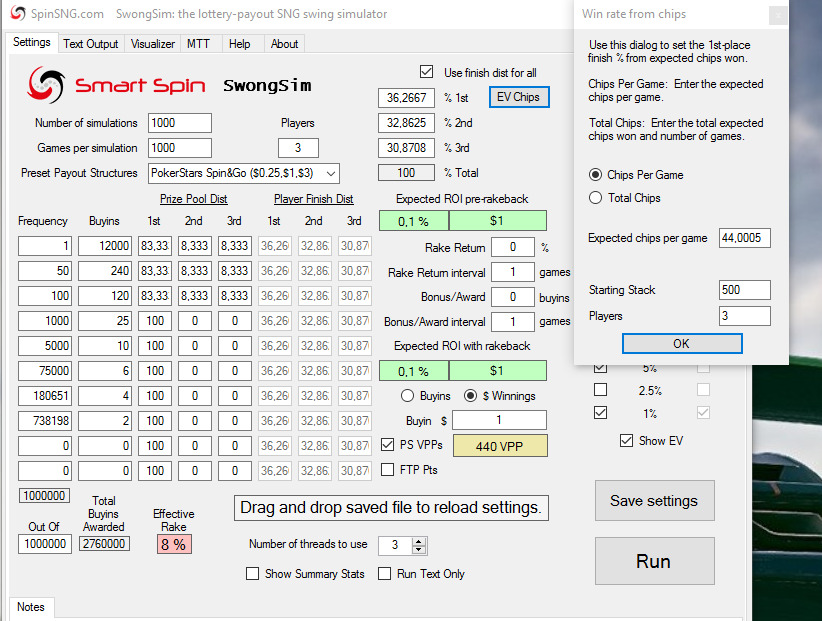The image size is (822, 621).
Task: Enable the FTP Pts checkbox
Action: tap(387, 470)
